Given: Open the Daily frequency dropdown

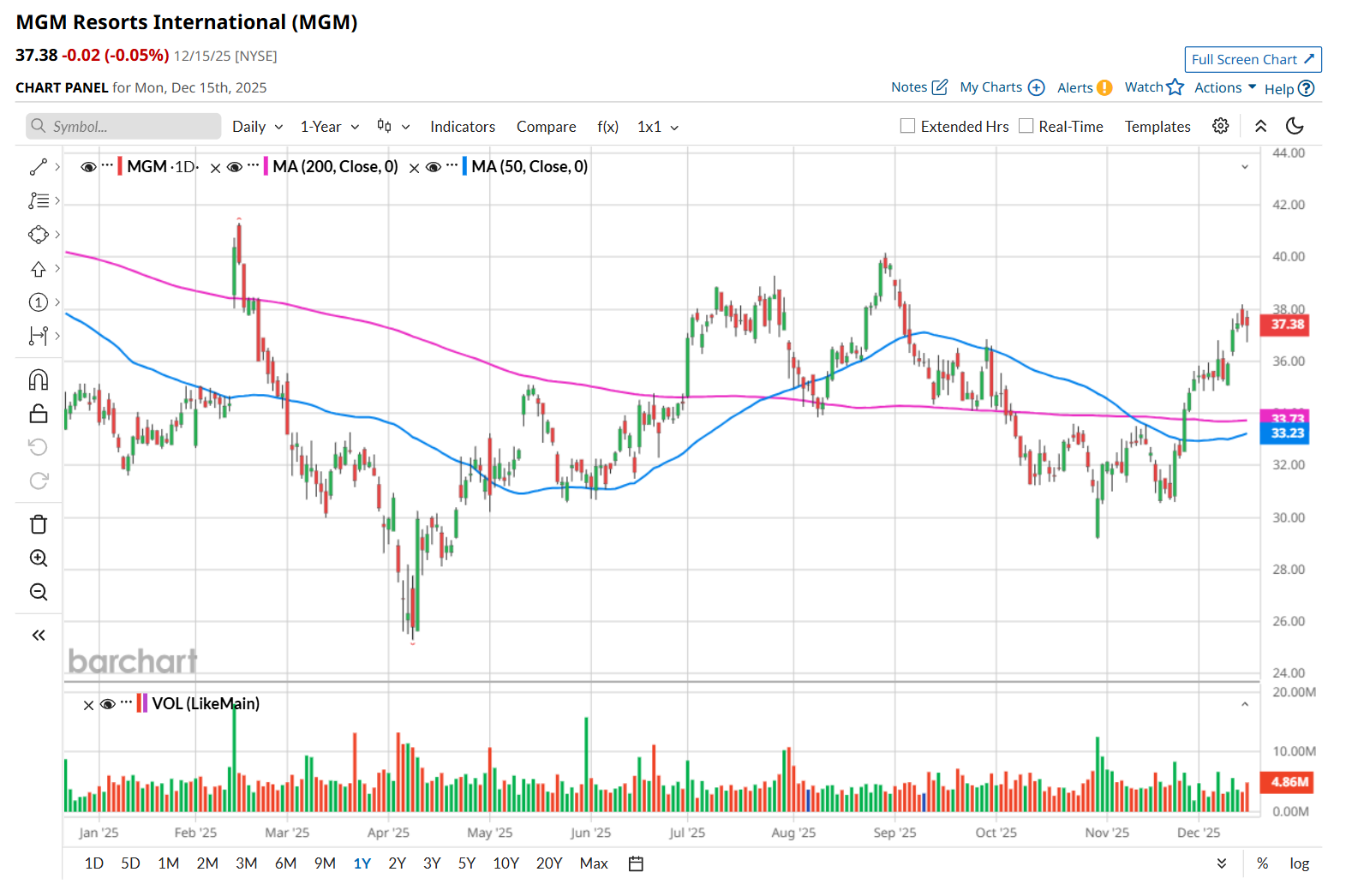Looking at the screenshot, I should tap(257, 127).
